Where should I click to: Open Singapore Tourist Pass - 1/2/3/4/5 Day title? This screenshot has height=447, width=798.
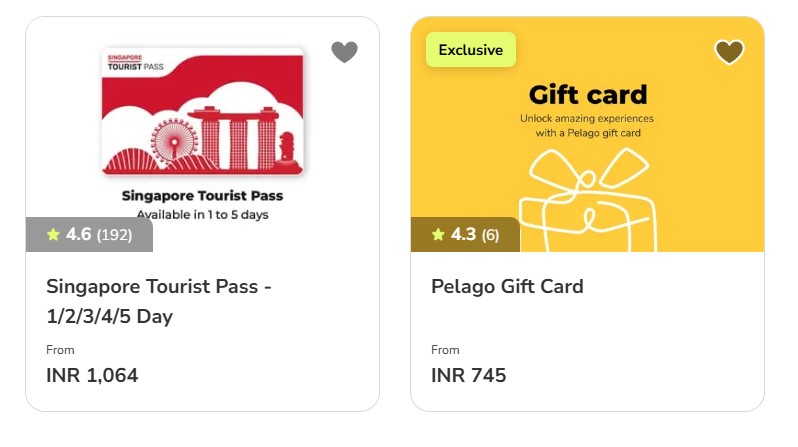pos(159,301)
